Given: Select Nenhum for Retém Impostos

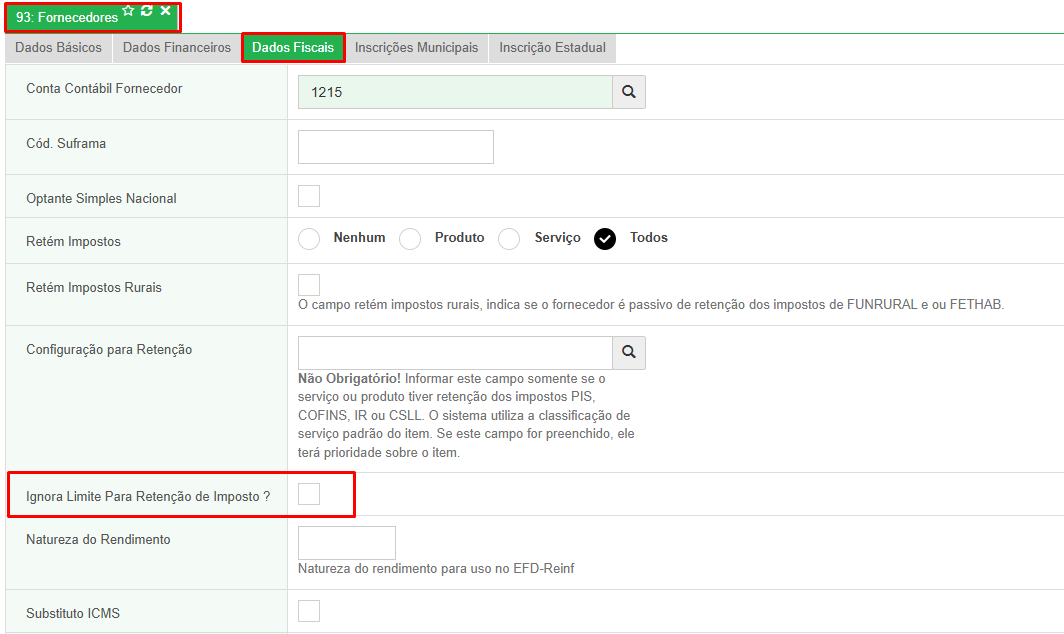Looking at the screenshot, I should [x=309, y=239].
